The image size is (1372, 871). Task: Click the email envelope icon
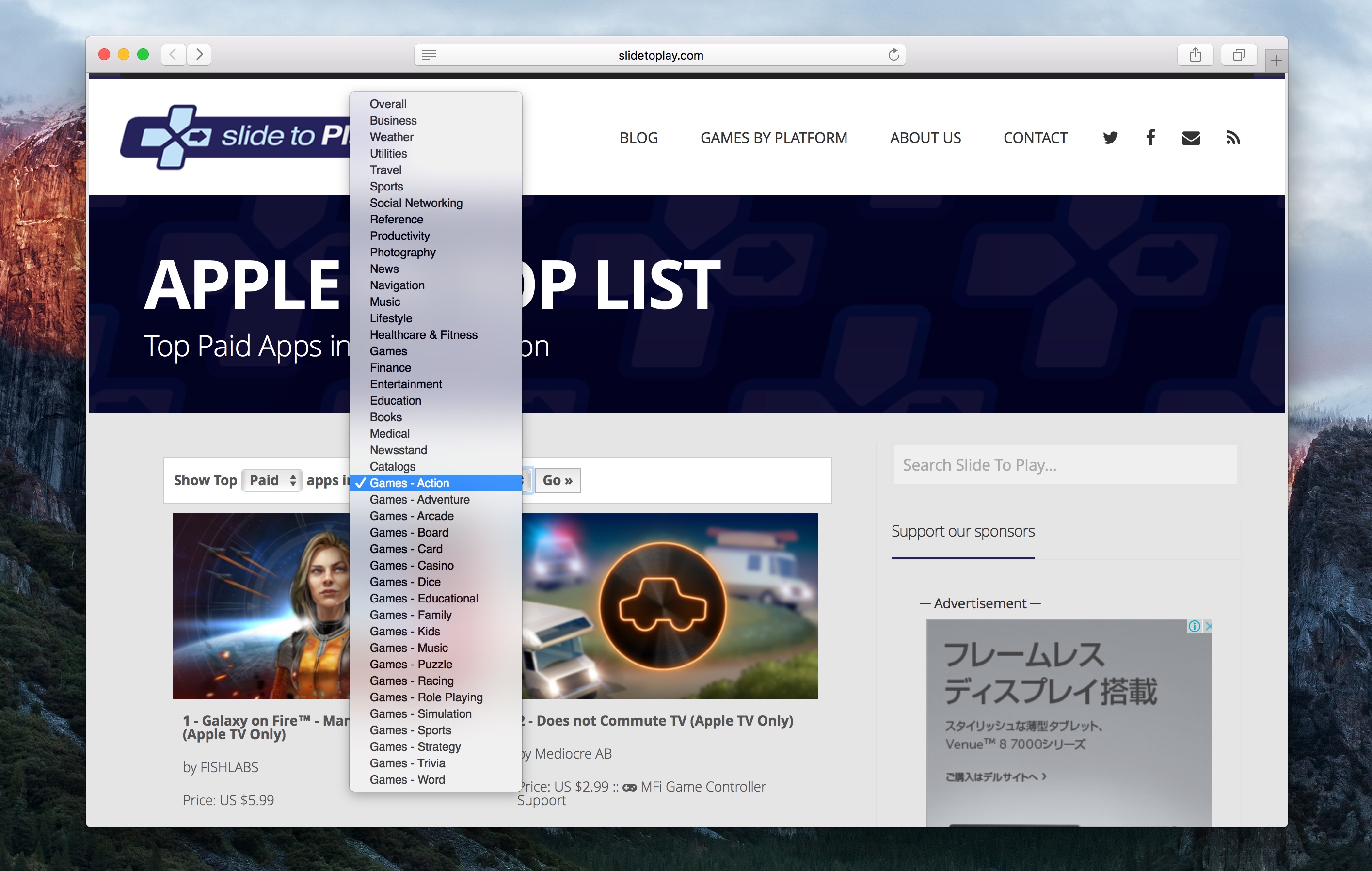coord(1191,138)
